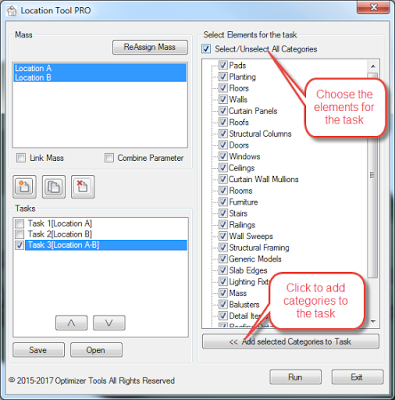The image size is (395, 400).
Task: Click Add selected Categories to Task button
Action: pos(291,342)
